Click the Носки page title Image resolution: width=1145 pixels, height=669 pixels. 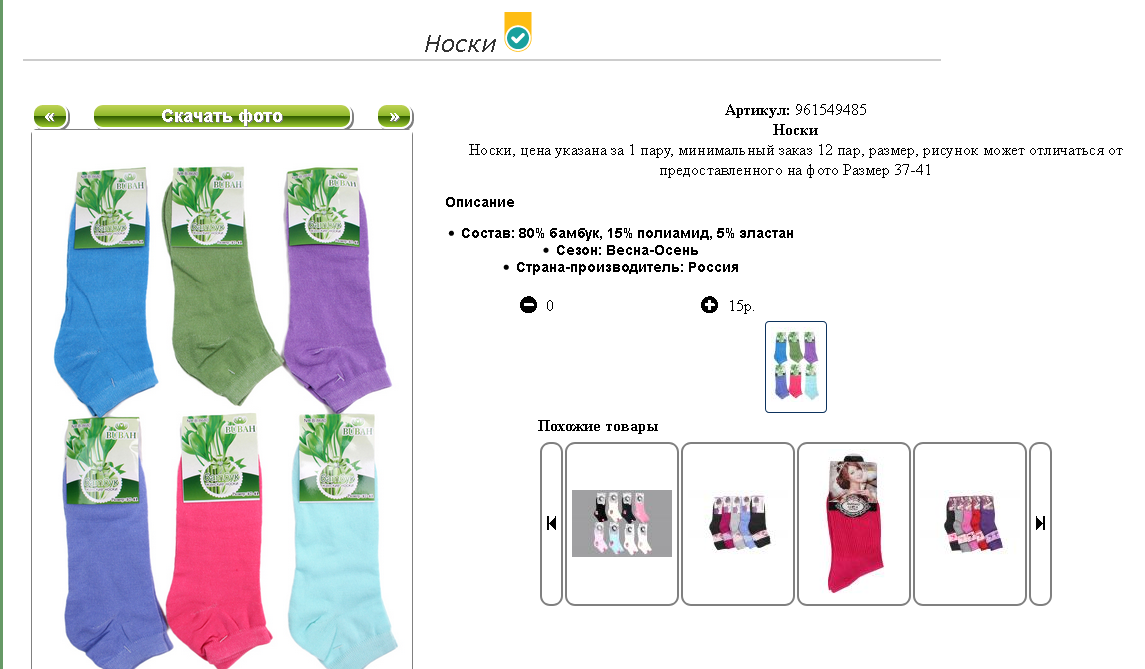(x=460, y=44)
